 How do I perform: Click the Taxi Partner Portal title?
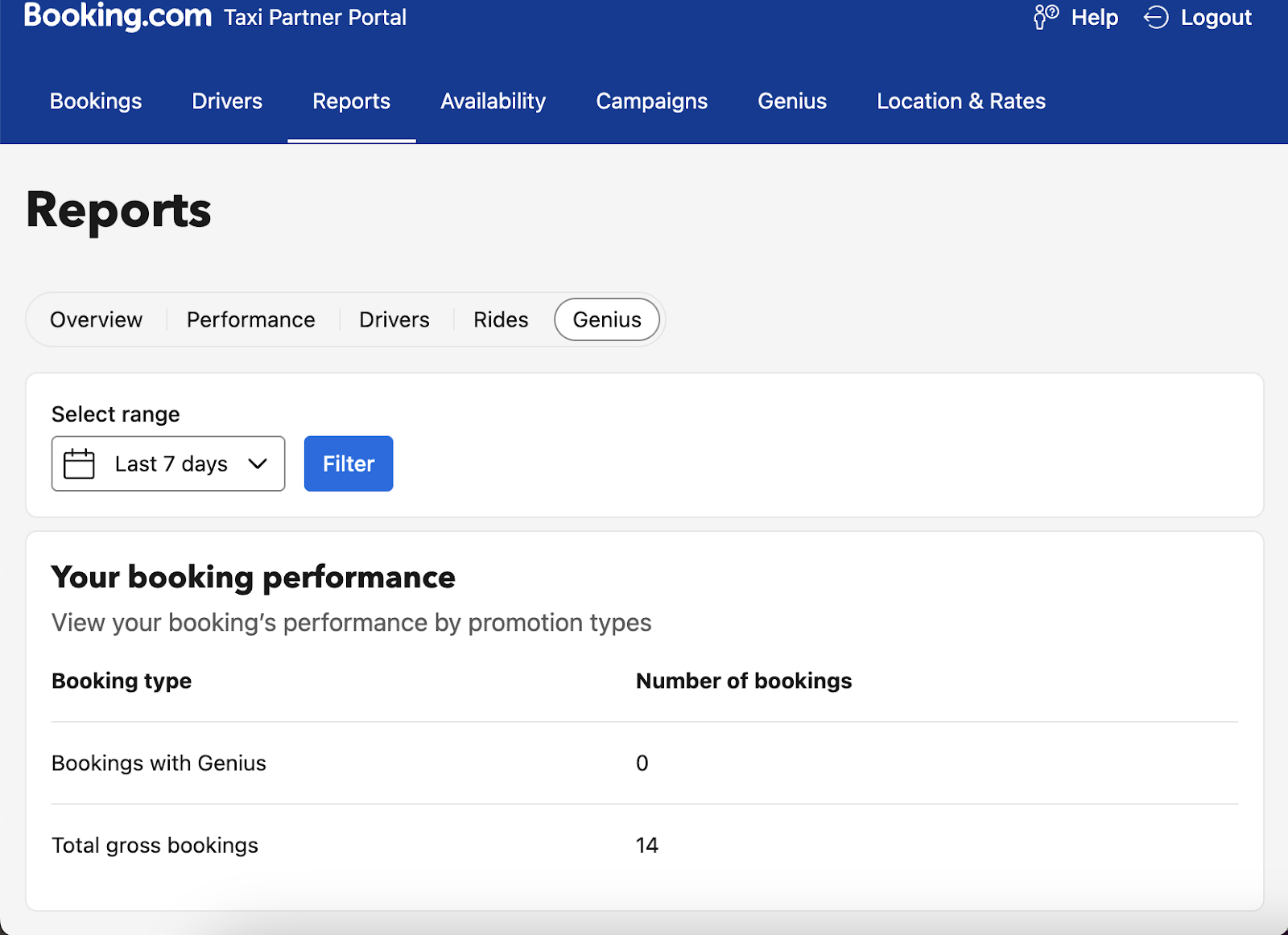tap(316, 18)
